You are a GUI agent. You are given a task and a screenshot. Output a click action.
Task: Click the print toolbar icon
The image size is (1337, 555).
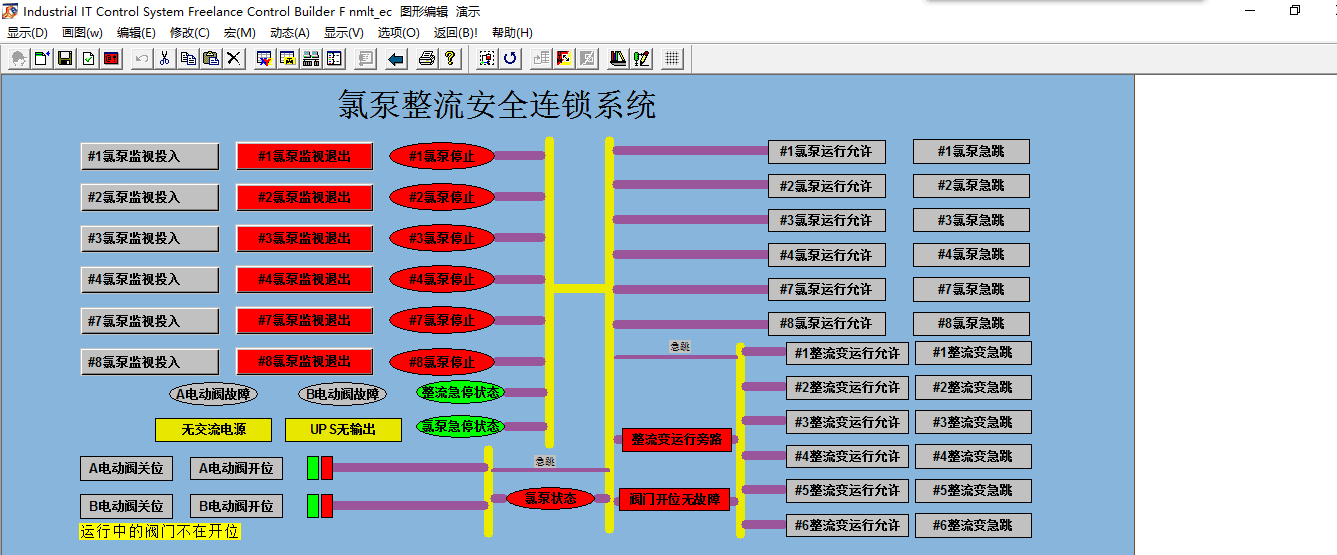[x=427, y=59]
